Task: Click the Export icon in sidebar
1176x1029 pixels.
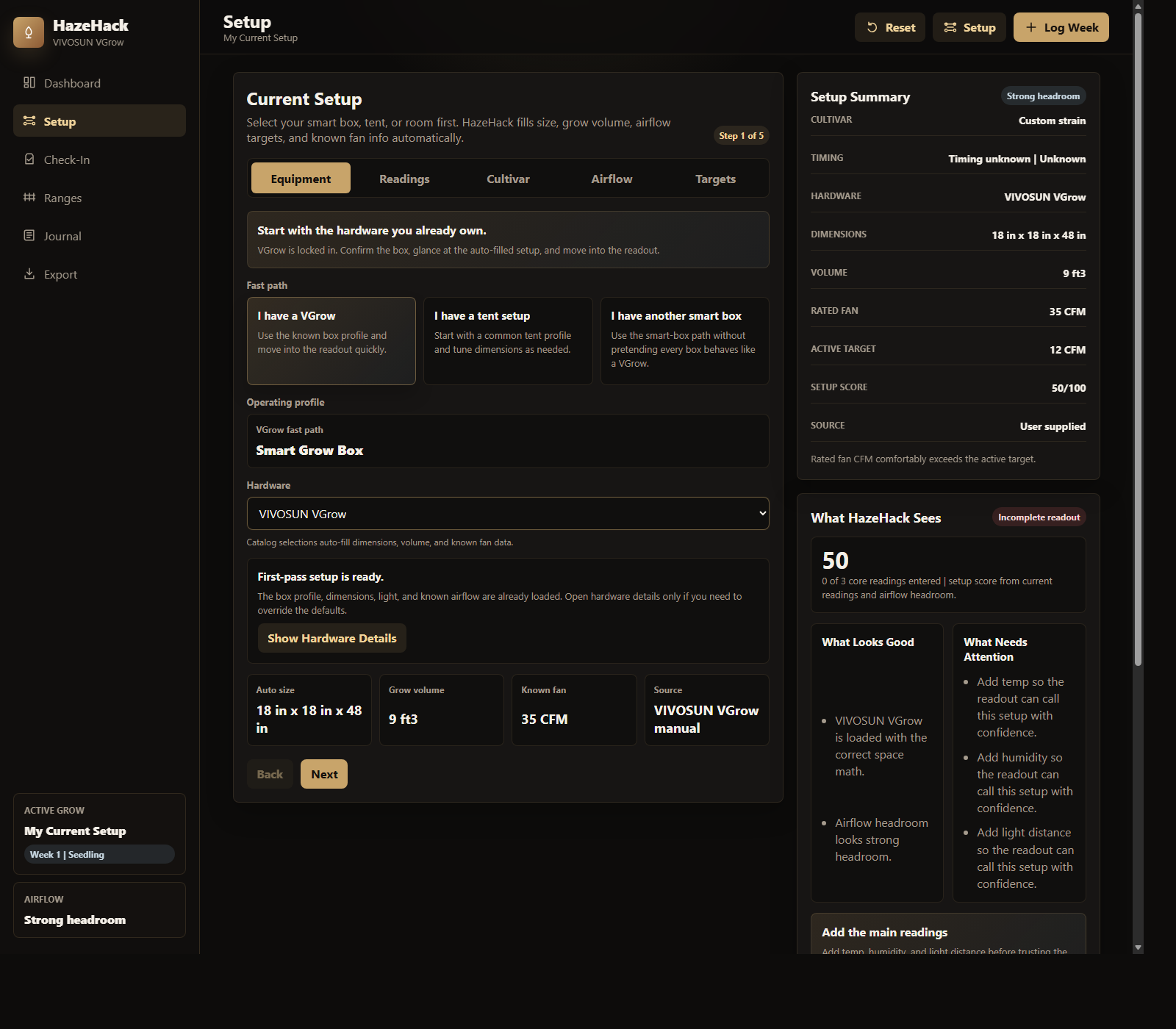Action: [x=29, y=273]
